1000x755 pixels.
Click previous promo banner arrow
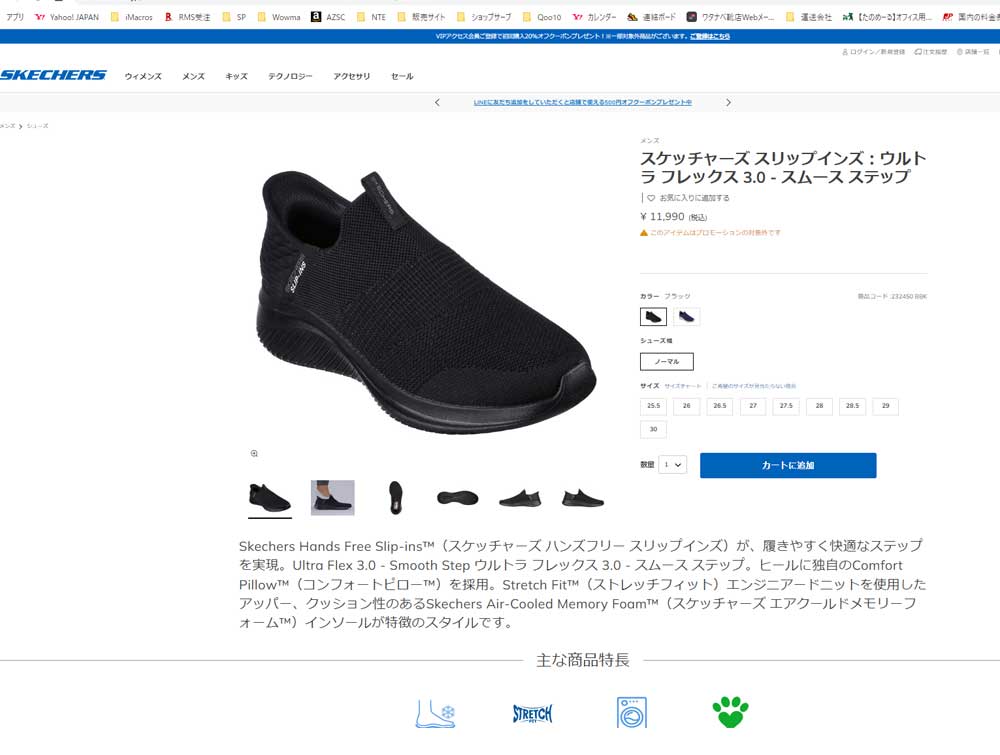pos(437,102)
